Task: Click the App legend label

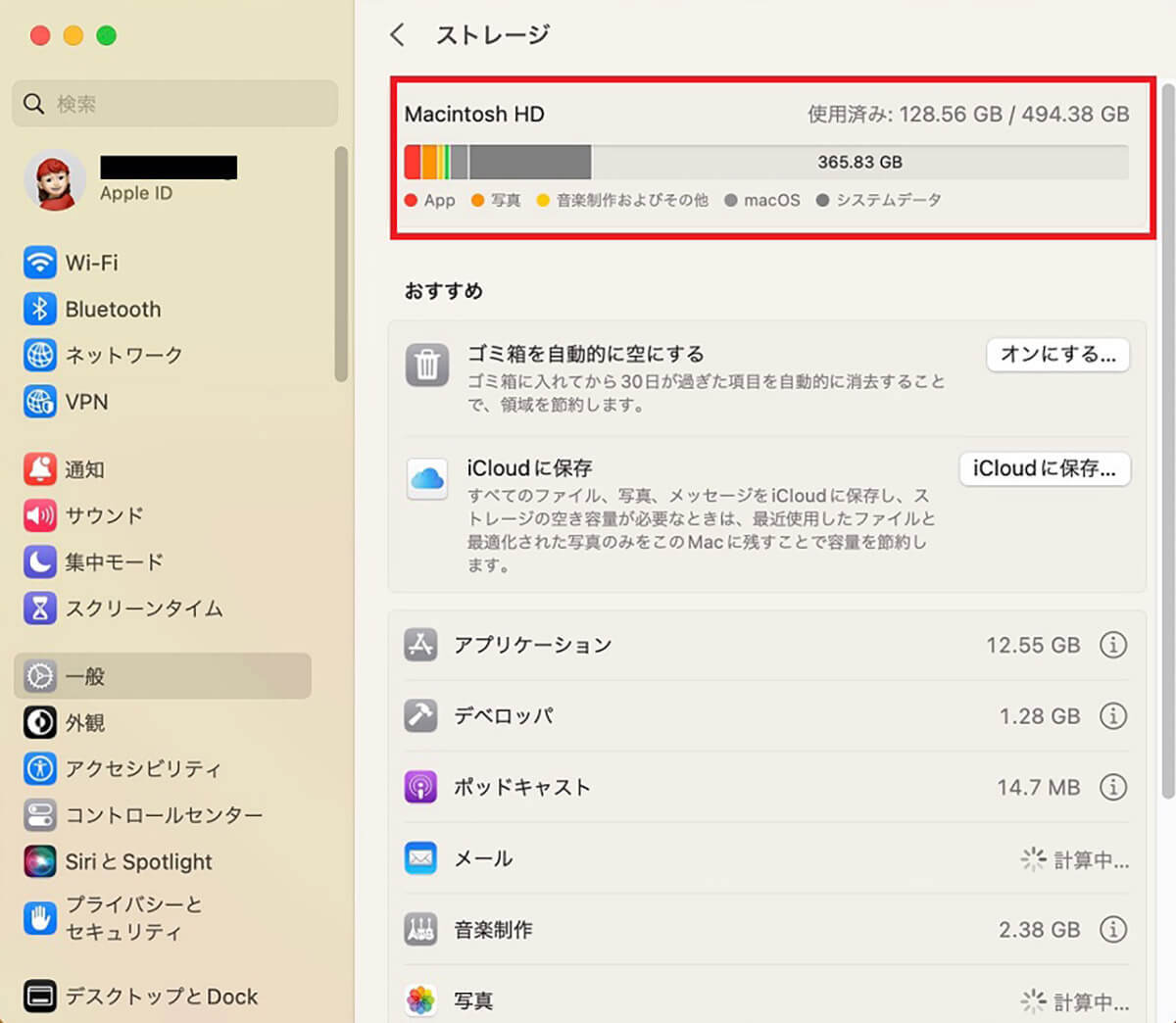Action: pyautogui.click(x=439, y=200)
